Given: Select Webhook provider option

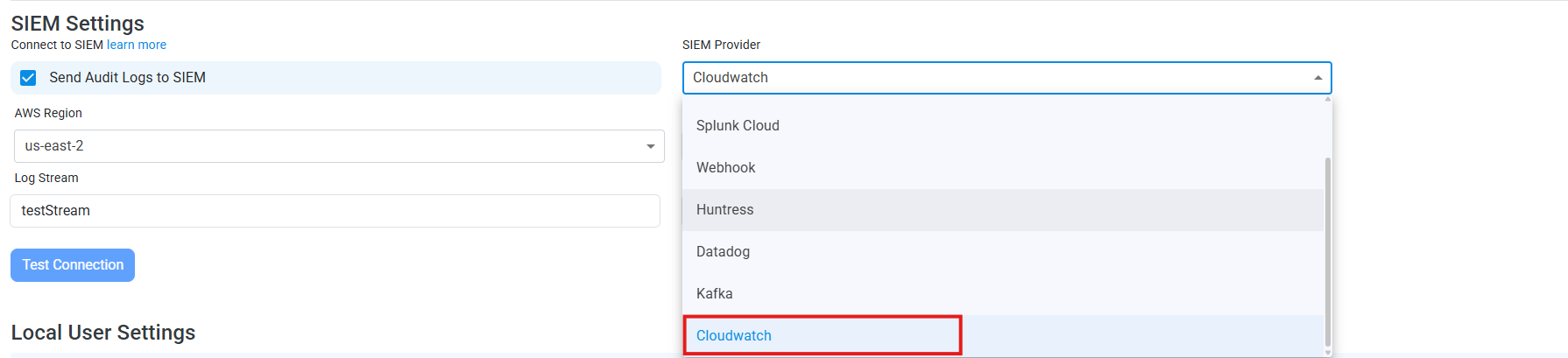Looking at the screenshot, I should (1003, 168).
